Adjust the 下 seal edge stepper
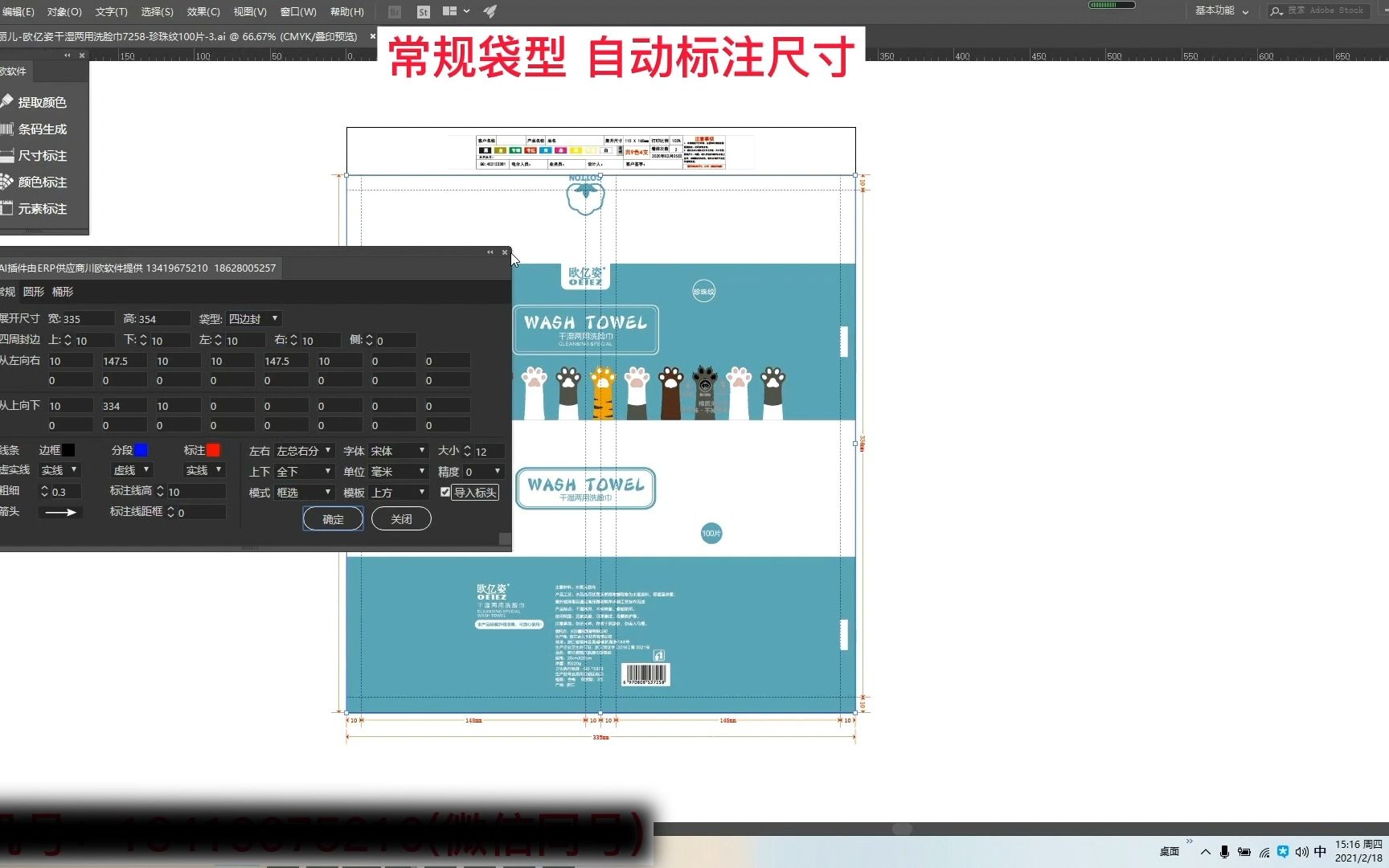The image size is (1389, 868). 143,340
